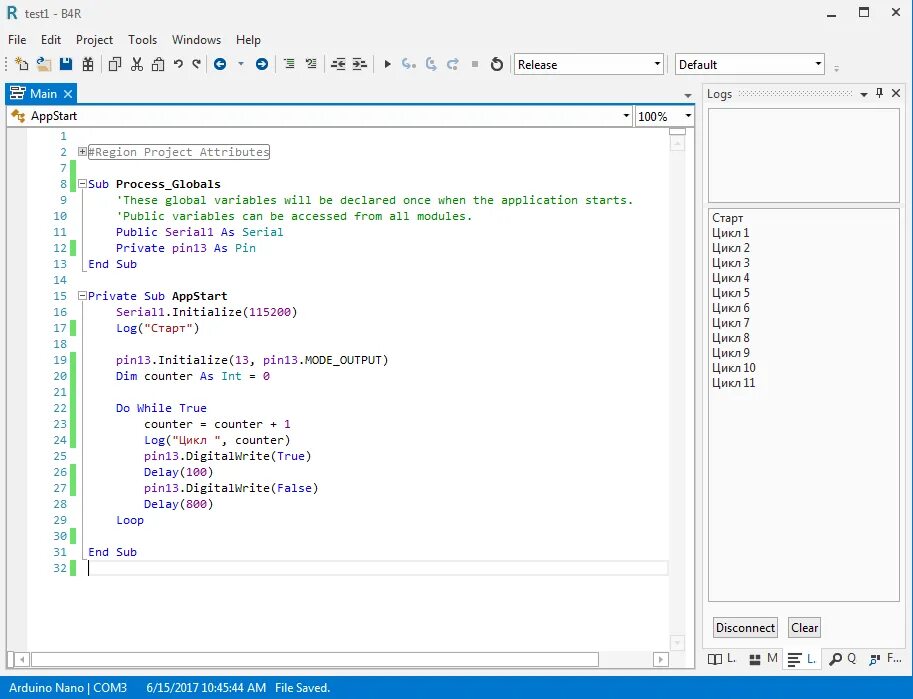Click the Increase indent icon

pos(360,64)
